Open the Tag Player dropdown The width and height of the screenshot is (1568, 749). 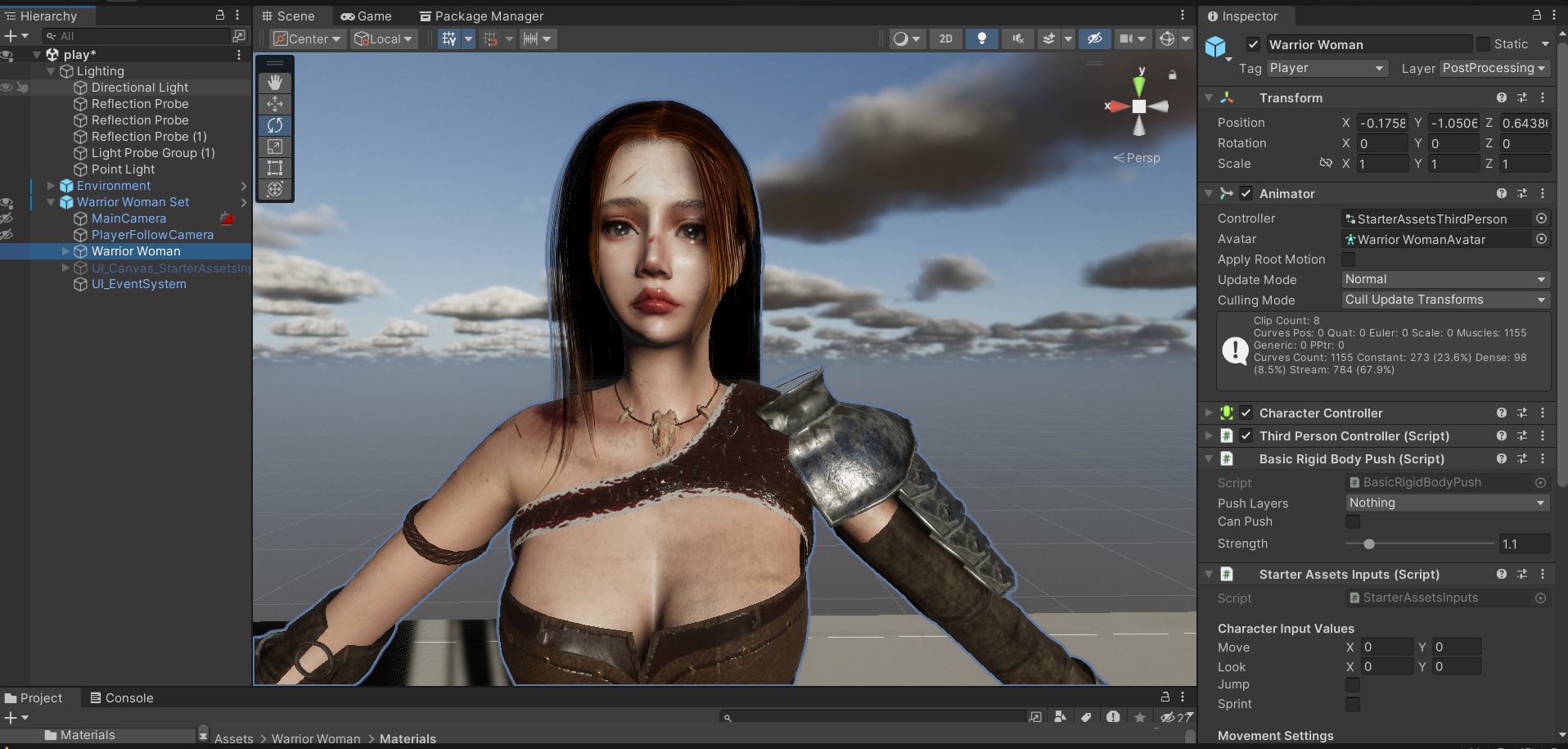pyautogui.click(x=1327, y=68)
